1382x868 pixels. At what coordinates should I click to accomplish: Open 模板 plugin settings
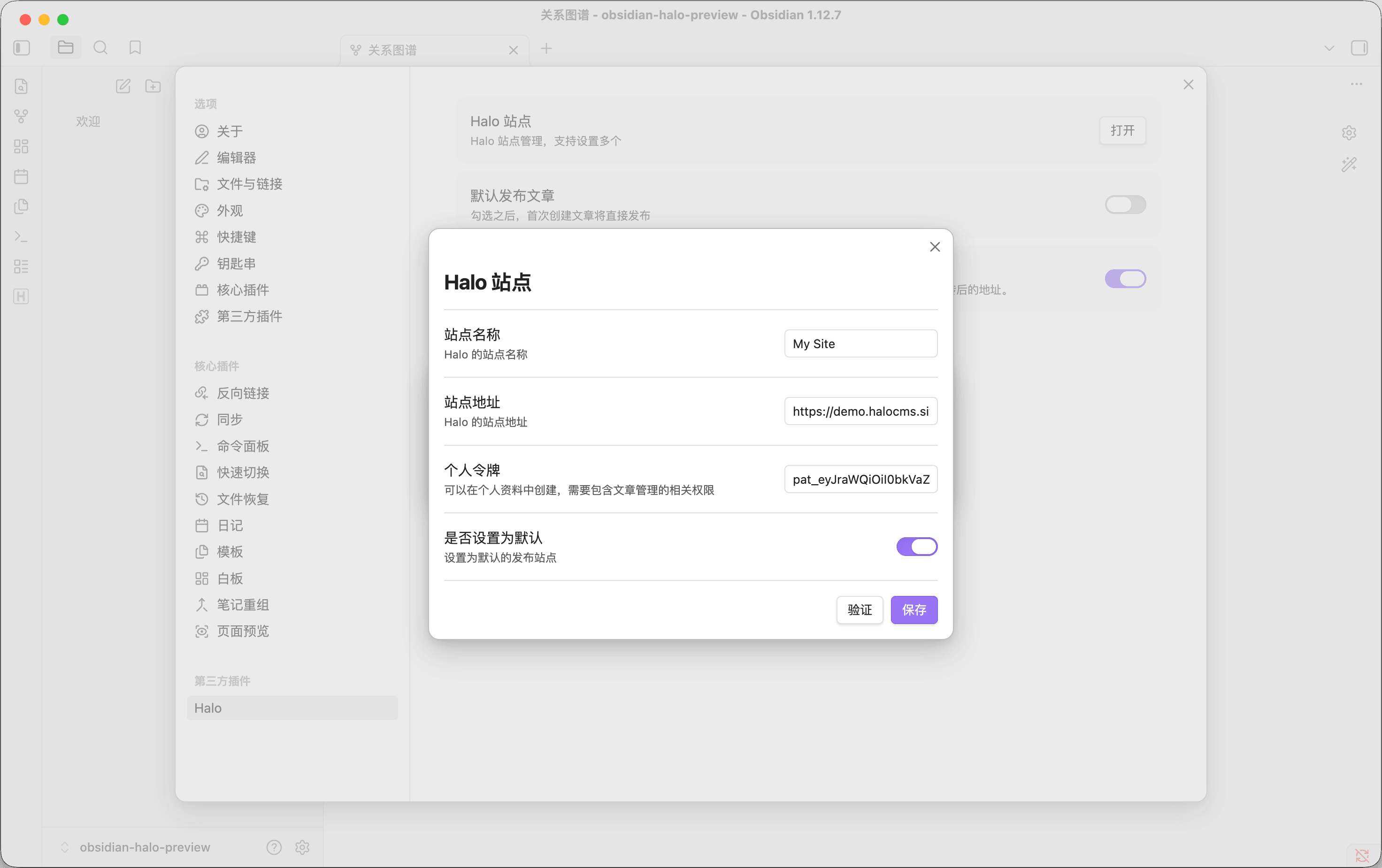tap(292, 552)
